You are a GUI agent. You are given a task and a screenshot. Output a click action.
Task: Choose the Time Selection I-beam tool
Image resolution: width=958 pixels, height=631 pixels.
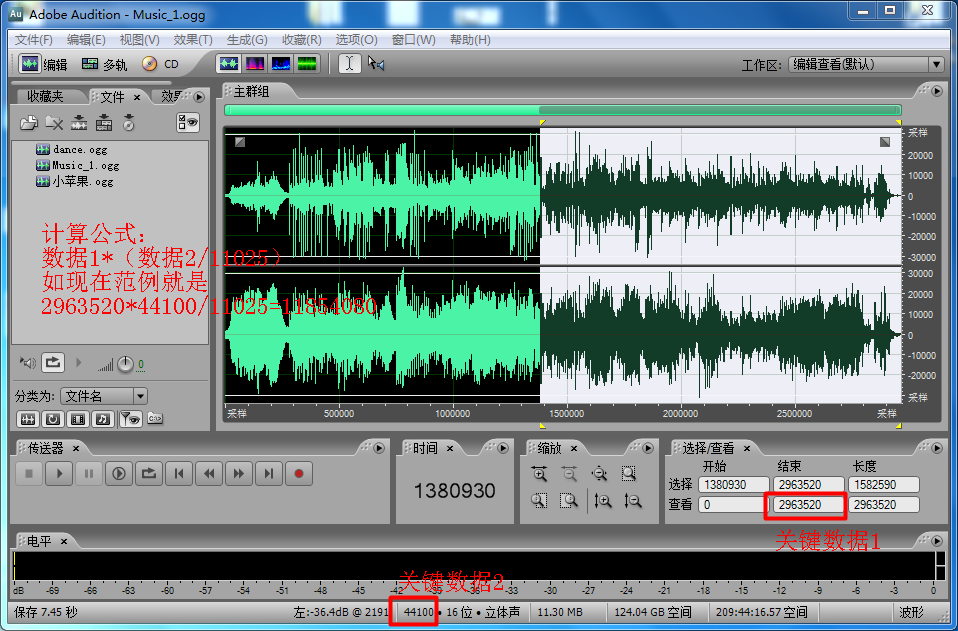coord(349,64)
